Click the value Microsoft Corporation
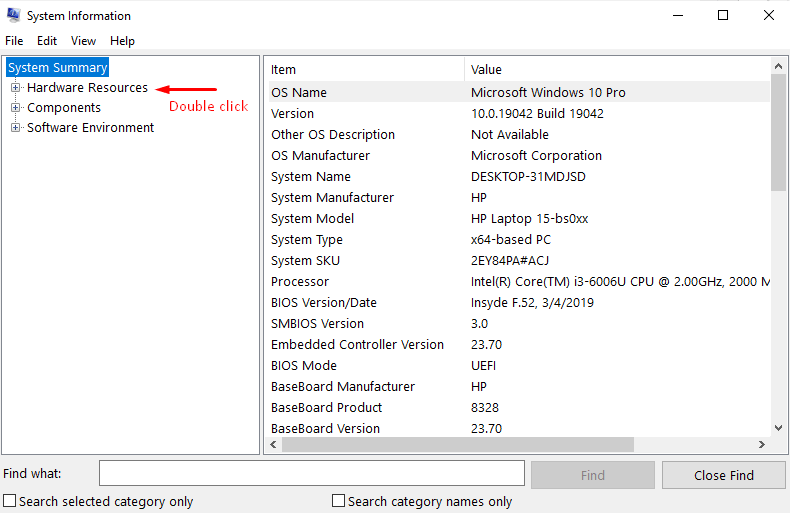The width and height of the screenshot is (790, 513). (536, 156)
